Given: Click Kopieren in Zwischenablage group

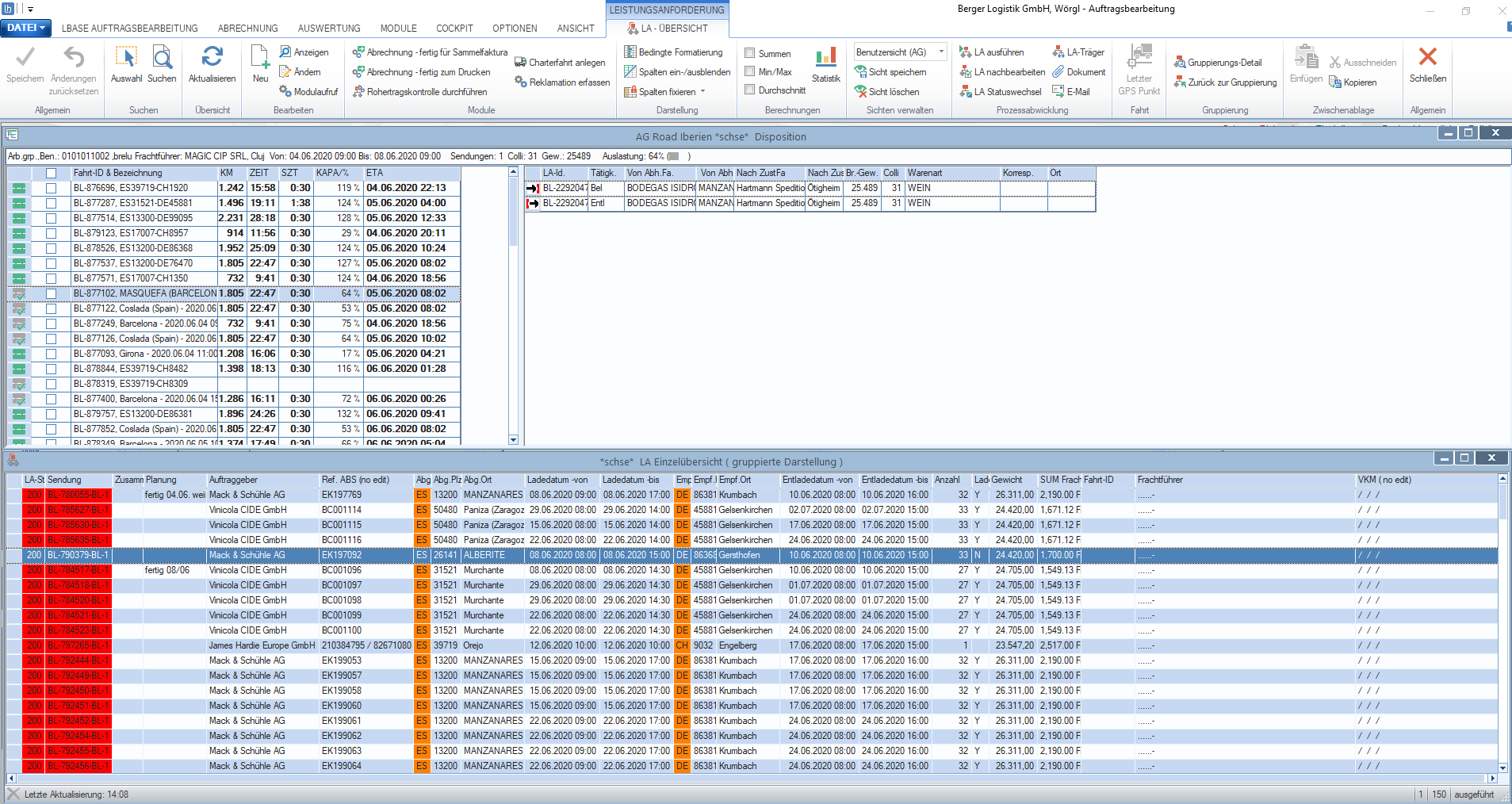Looking at the screenshot, I should [x=1353, y=82].
